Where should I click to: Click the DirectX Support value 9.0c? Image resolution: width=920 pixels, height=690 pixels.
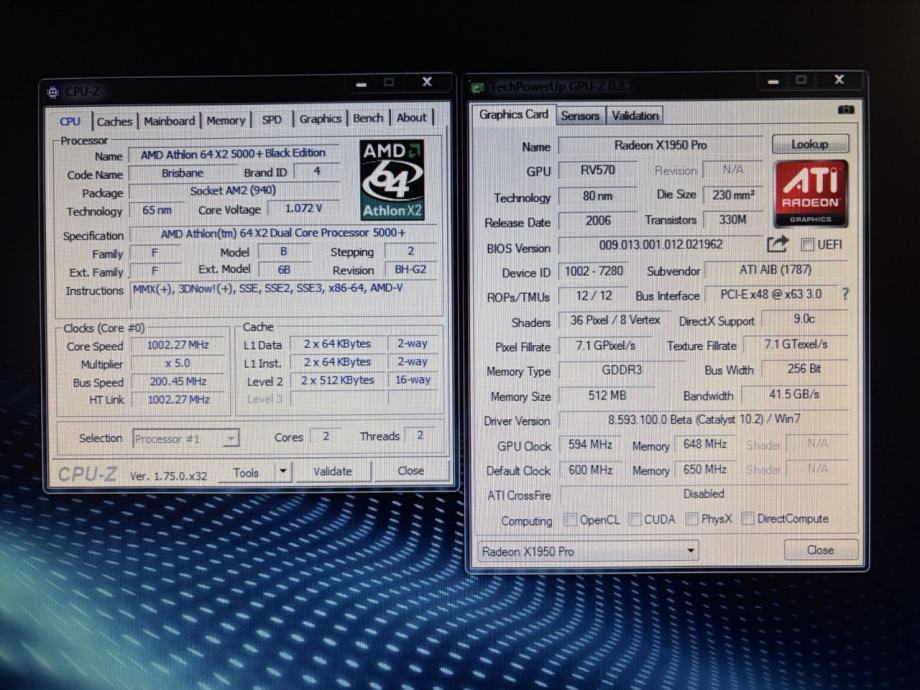pos(804,319)
